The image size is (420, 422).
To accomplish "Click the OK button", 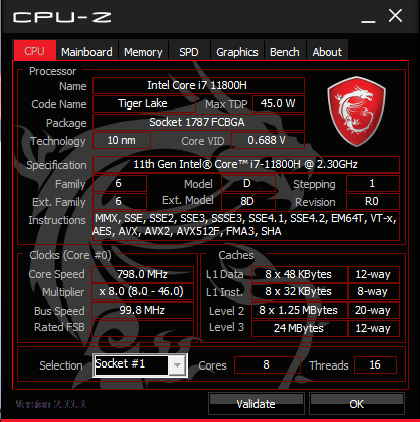I will point(357,404).
